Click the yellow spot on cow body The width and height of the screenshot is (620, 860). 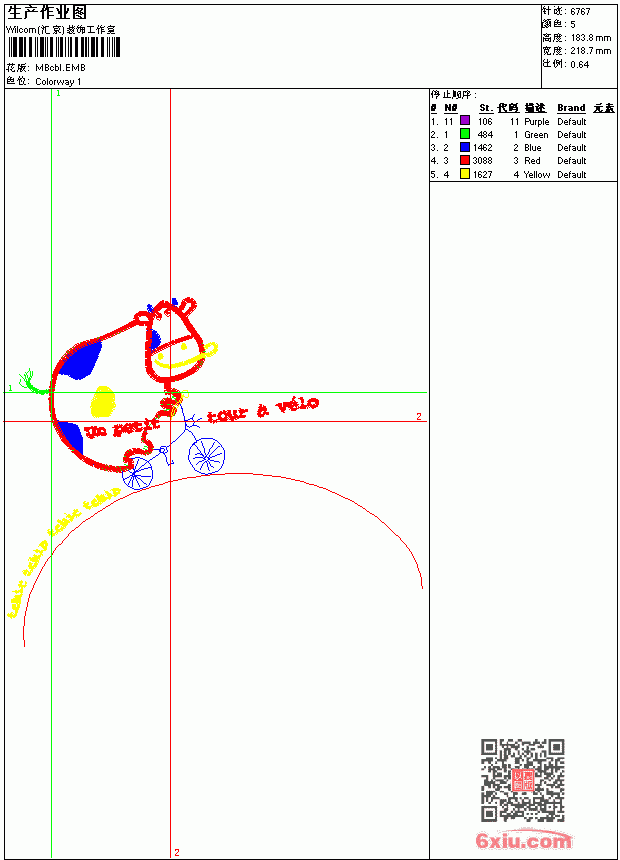pyautogui.click(x=103, y=401)
